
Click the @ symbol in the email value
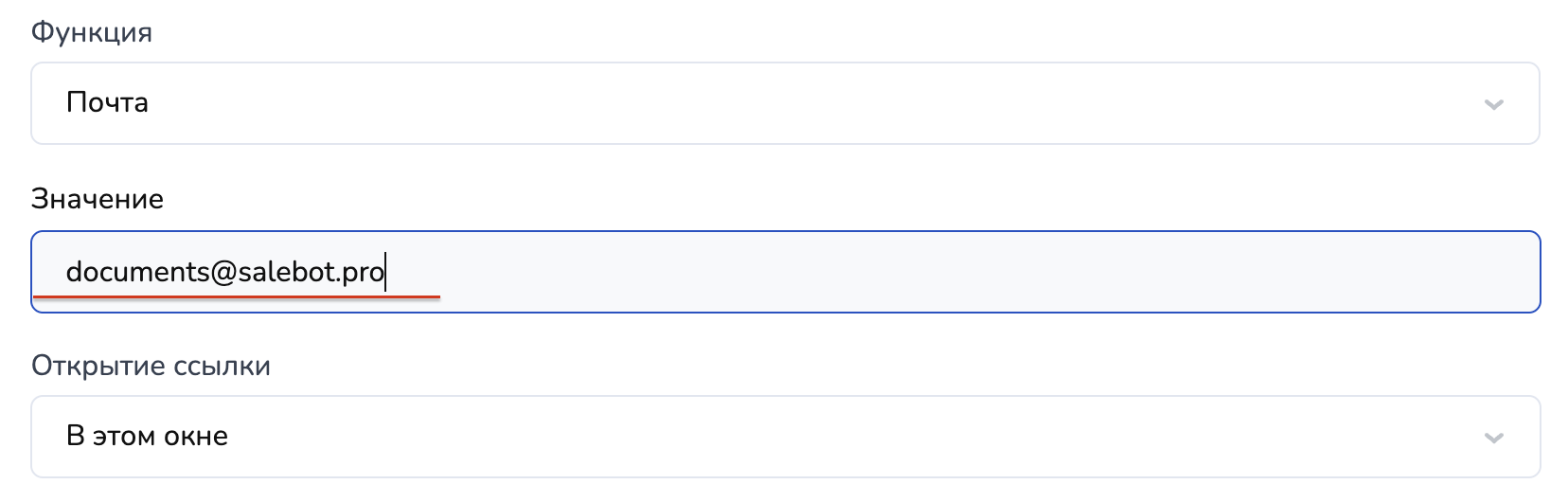coord(223,273)
